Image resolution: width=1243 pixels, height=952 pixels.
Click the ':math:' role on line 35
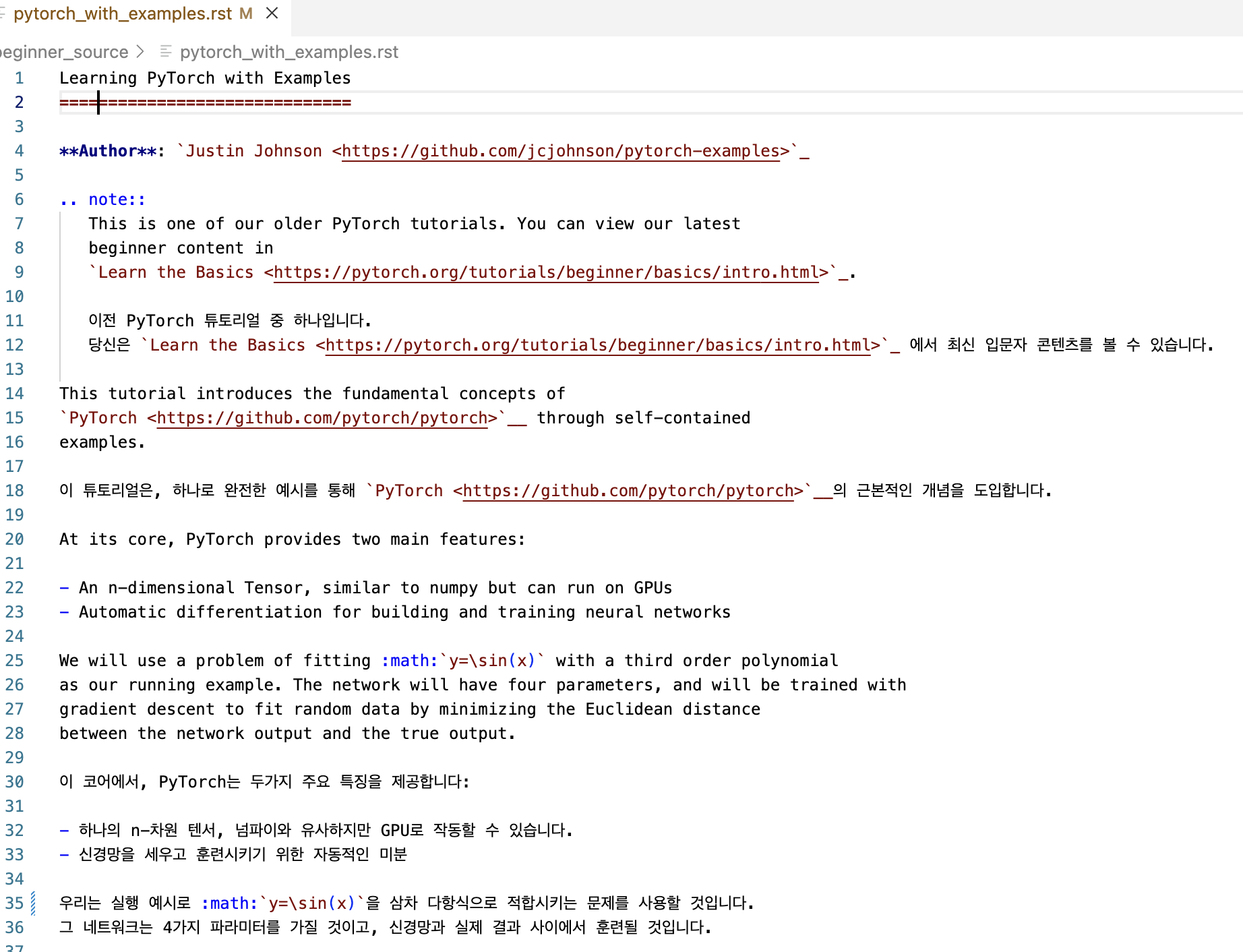click(x=229, y=903)
